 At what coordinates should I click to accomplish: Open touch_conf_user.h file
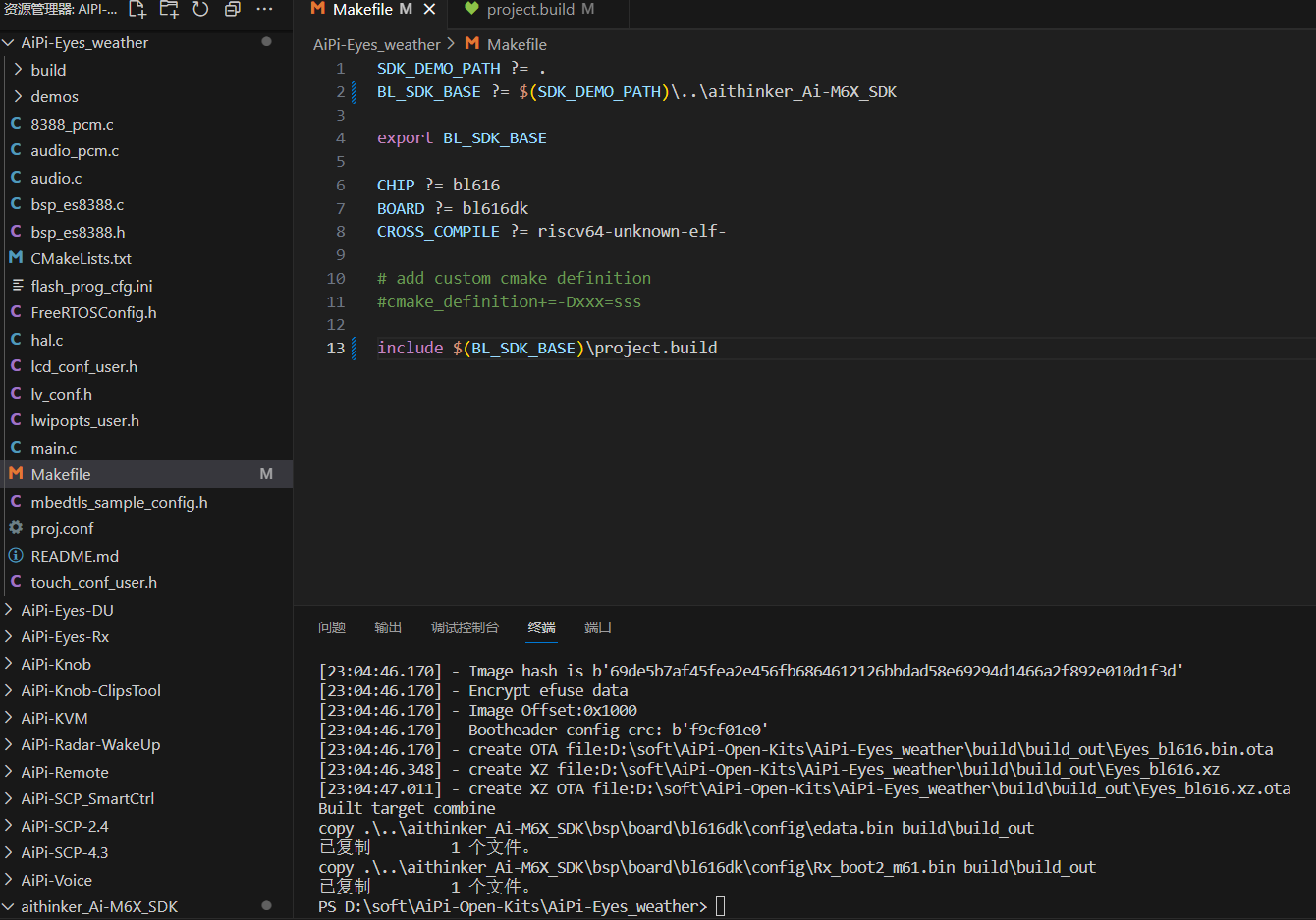pyautogui.click(x=146, y=583)
